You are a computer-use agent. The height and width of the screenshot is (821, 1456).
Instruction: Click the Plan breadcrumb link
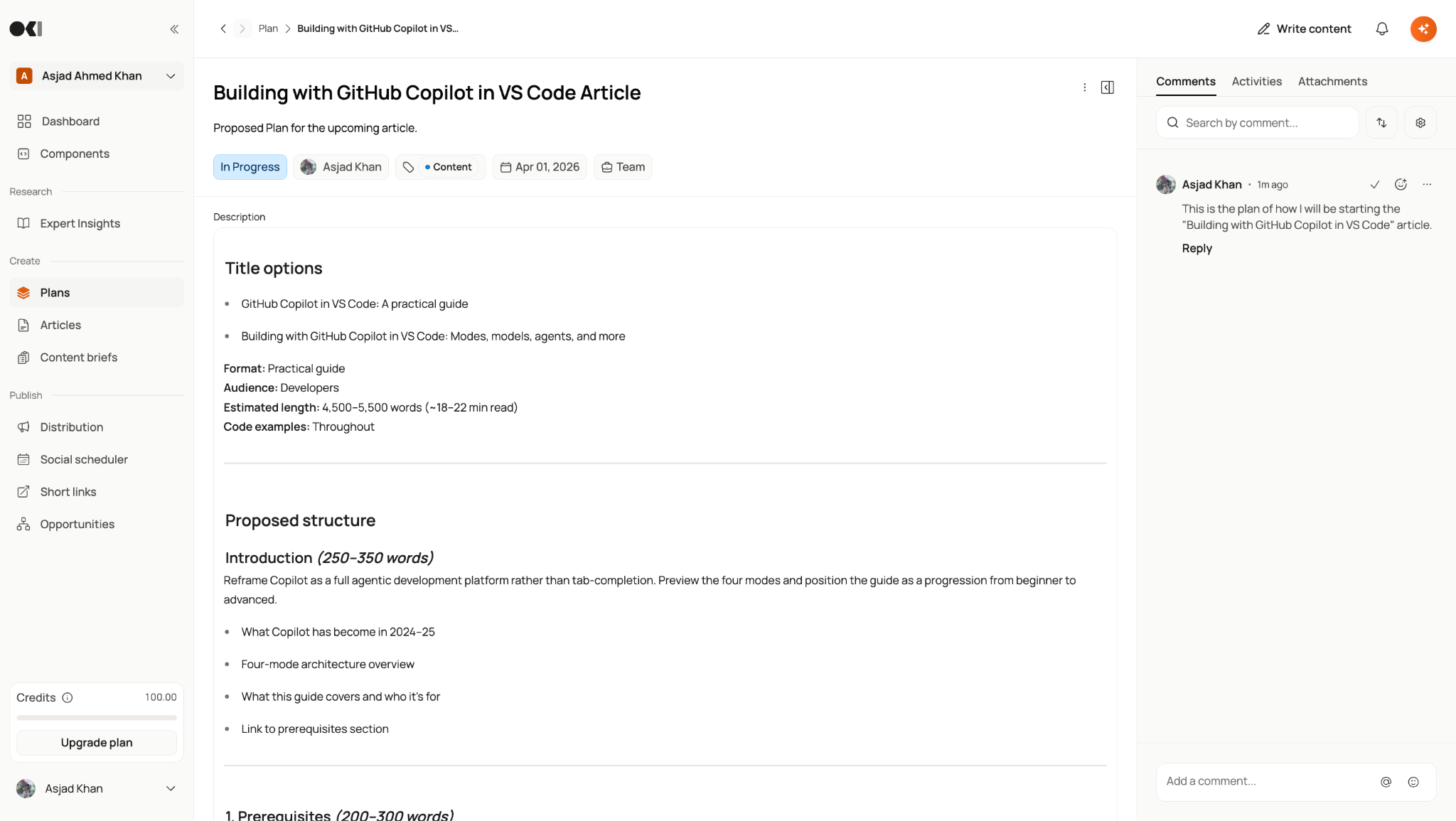pos(268,28)
